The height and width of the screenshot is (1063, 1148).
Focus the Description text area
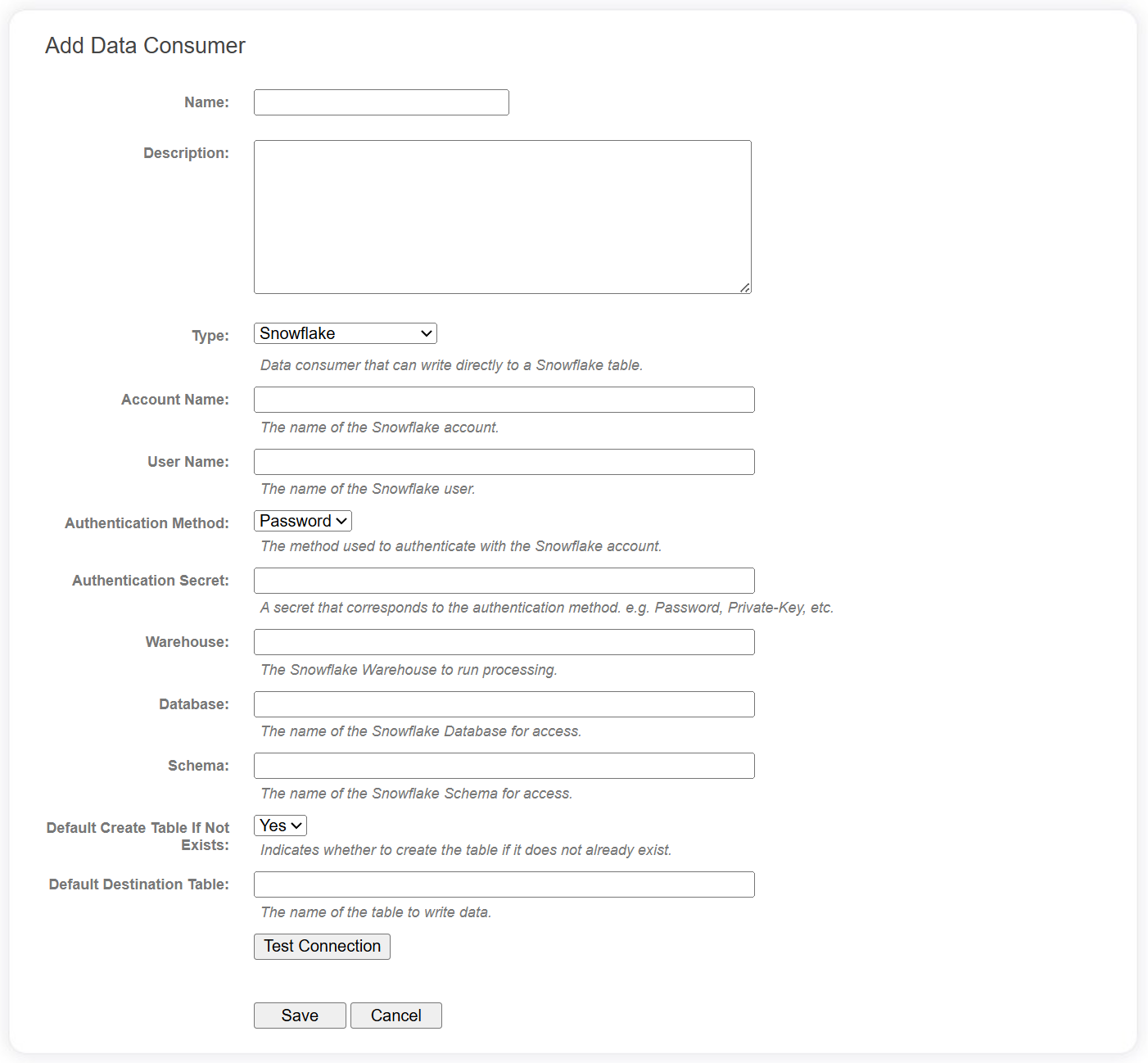click(503, 217)
